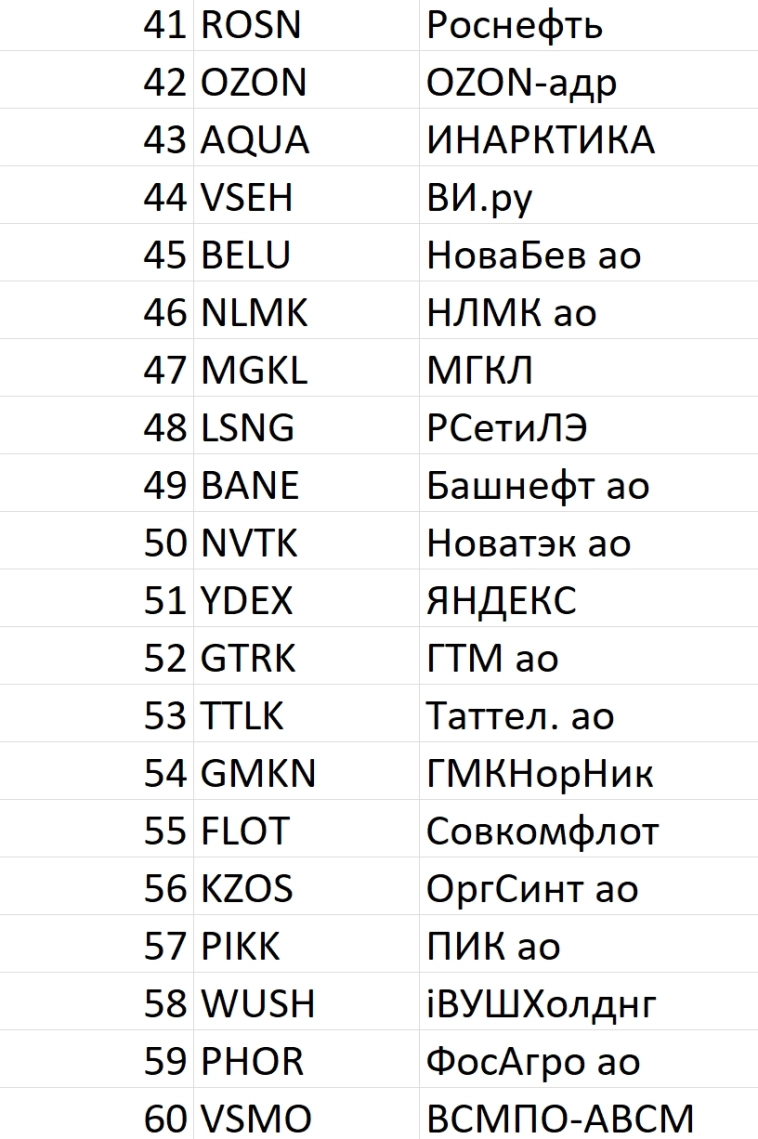The width and height of the screenshot is (758, 1139).
Task: Select the row number 44 cell
Action: click(164, 198)
